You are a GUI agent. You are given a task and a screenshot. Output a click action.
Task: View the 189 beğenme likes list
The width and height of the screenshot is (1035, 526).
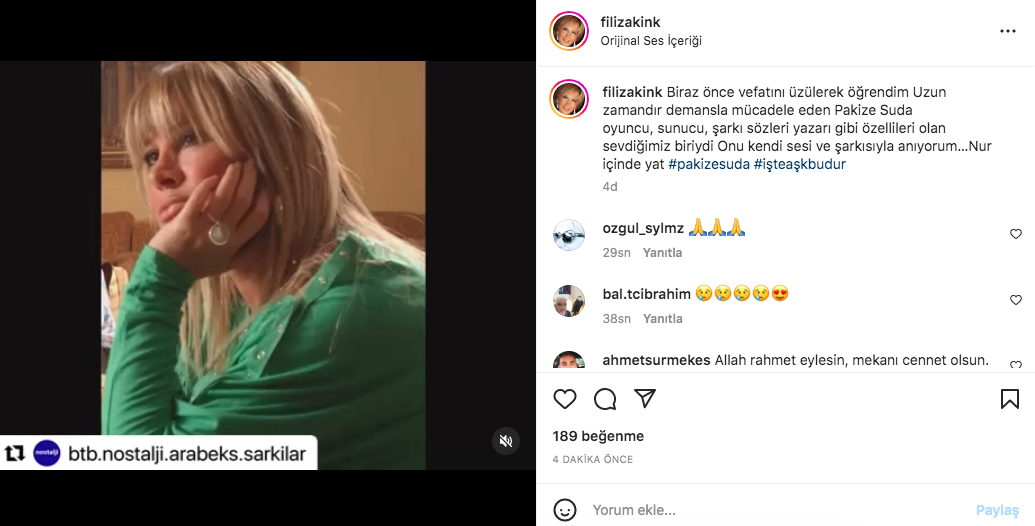click(x=598, y=436)
